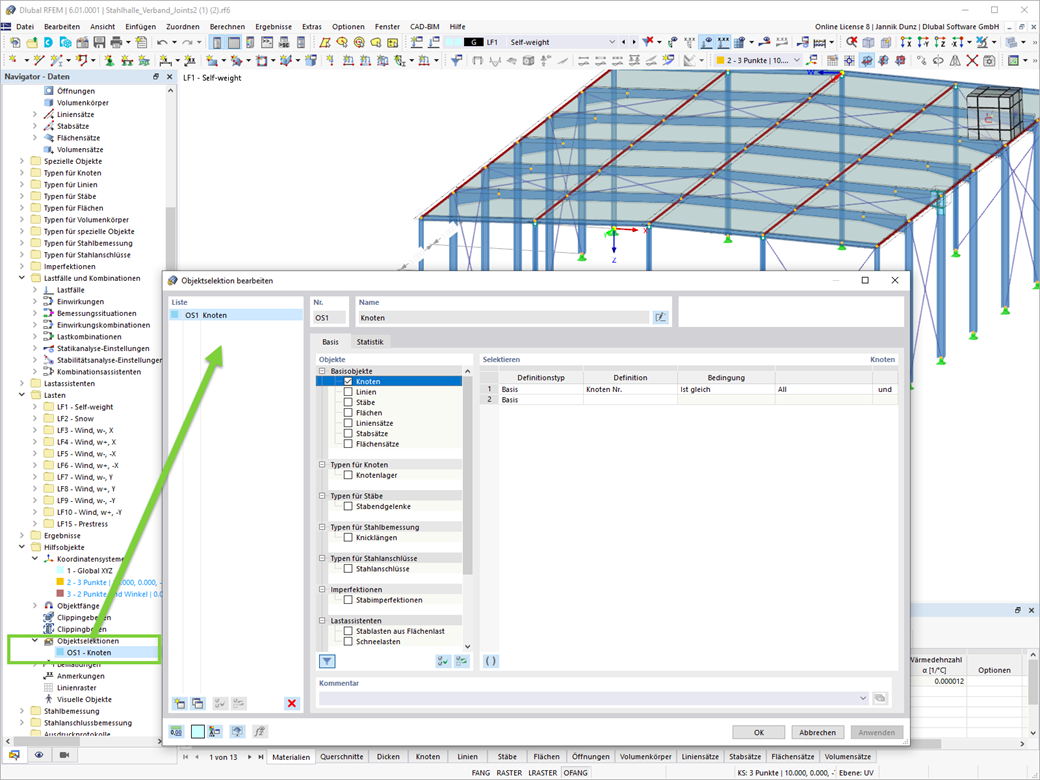Click the OK button
The width and height of the screenshot is (1040, 780).
tap(759, 732)
